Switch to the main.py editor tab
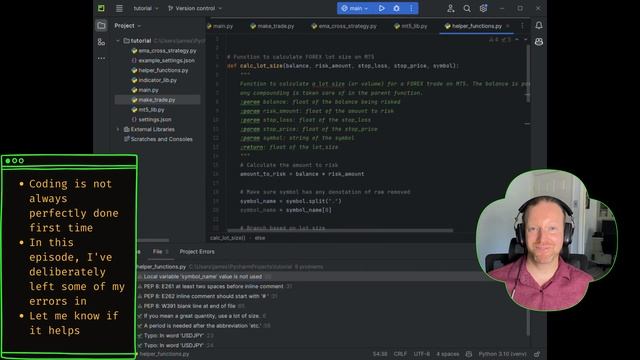The height and width of the screenshot is (360, 640). click(220, 26)
